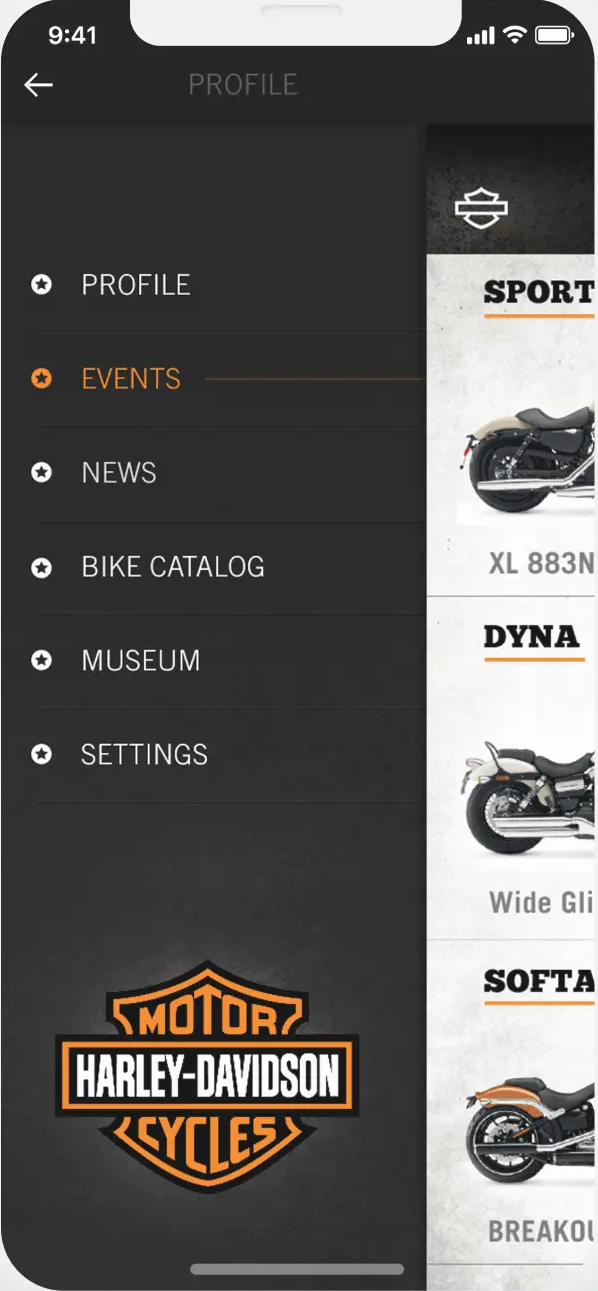The height and width of the screenshot is (1291, 598).
Task: Select the Sportster category heading
Action: (x=540, y=292)
